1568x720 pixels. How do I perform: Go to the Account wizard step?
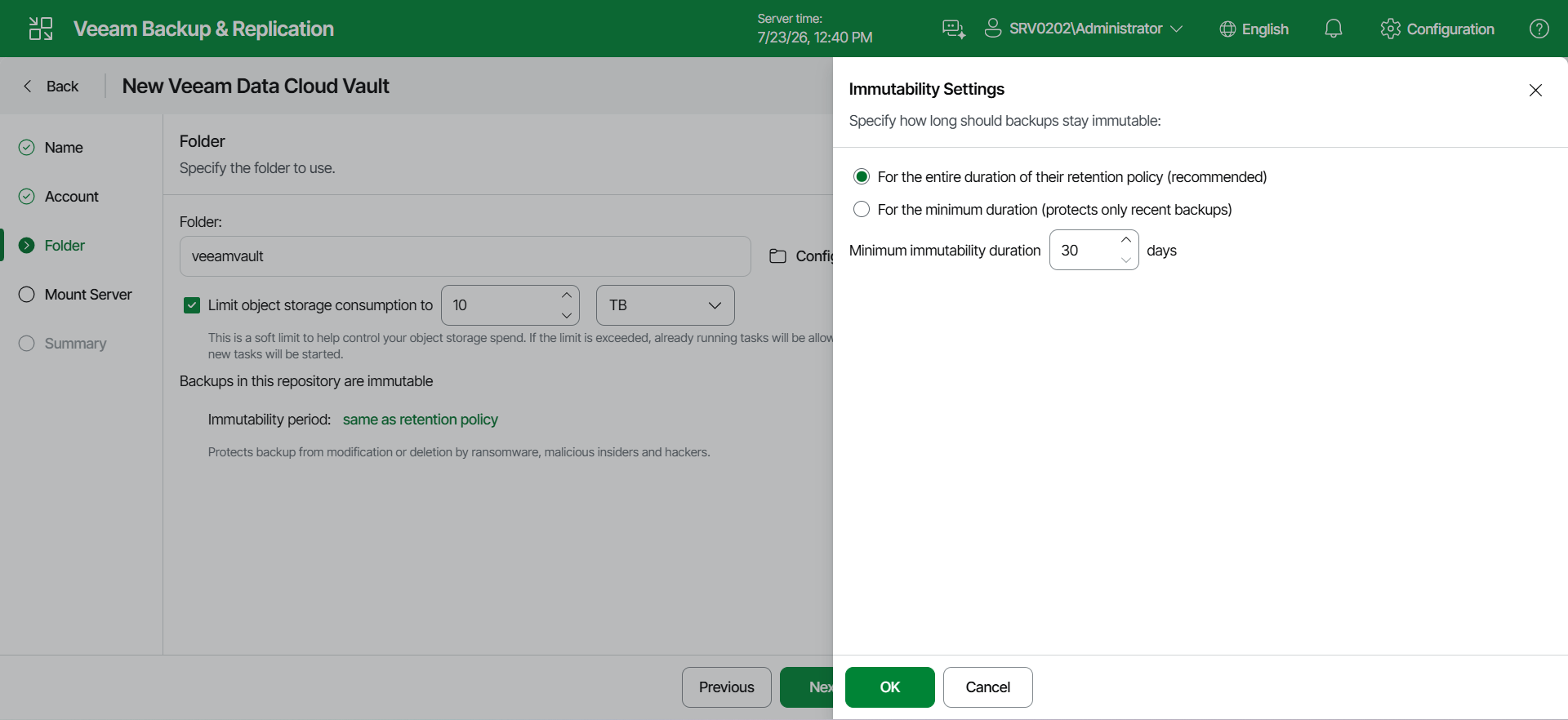[x=72, y=197]
